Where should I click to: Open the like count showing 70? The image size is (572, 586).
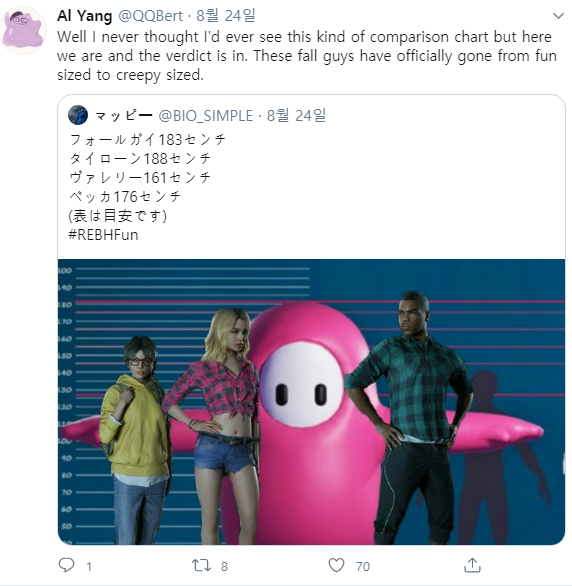pos(363,567)
